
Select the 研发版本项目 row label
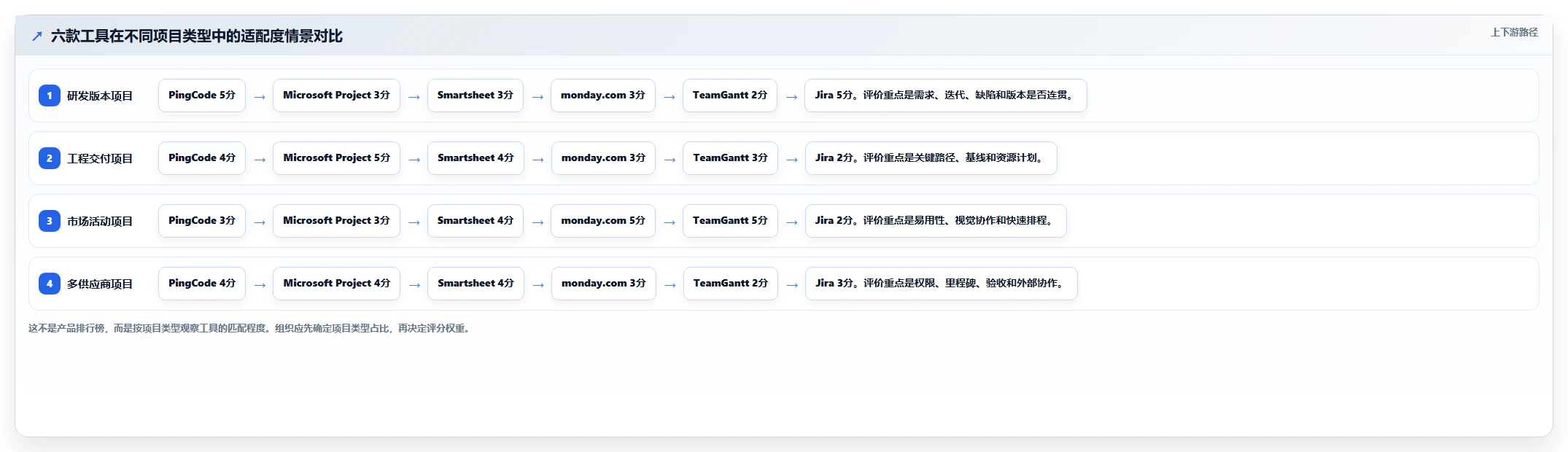[100, 96]
